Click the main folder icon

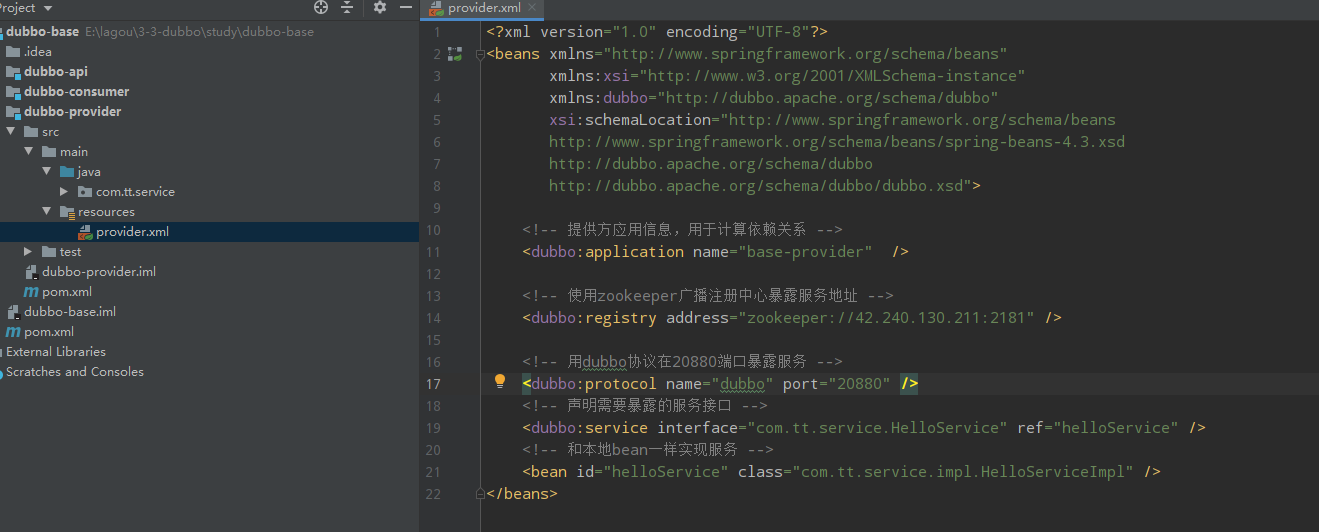click(49, 152)
